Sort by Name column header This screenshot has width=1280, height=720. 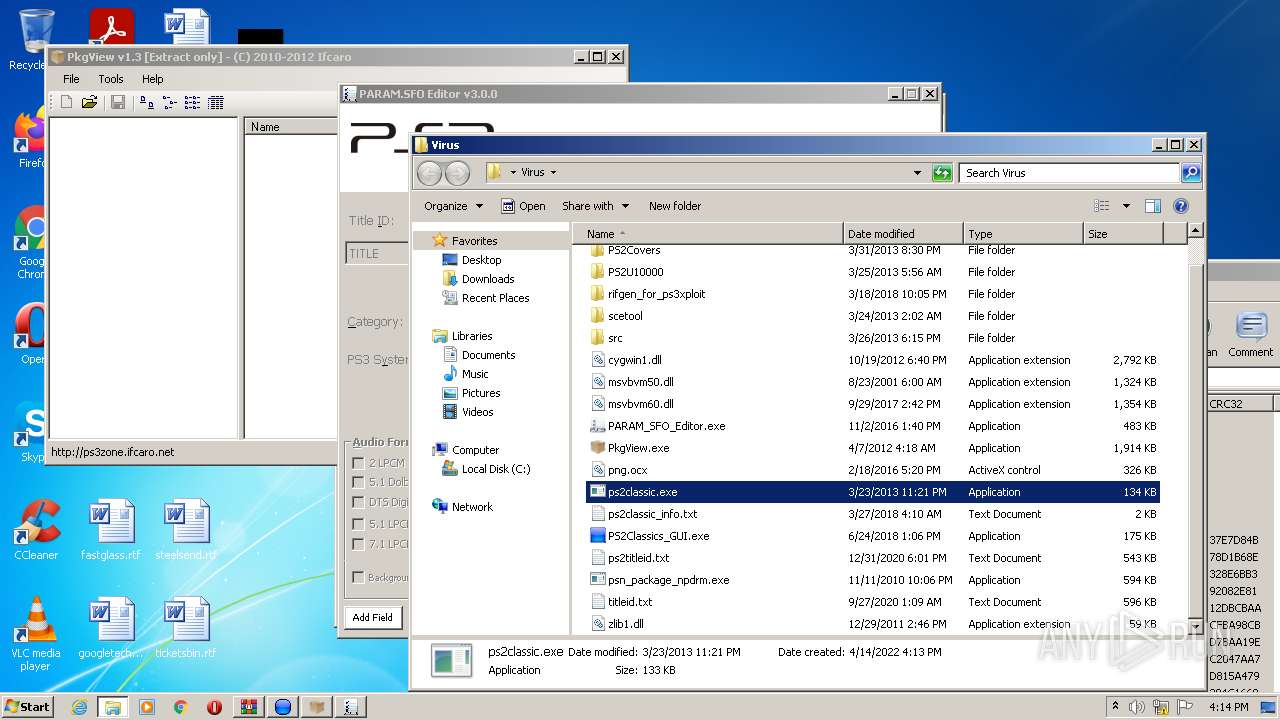point(708,234)
